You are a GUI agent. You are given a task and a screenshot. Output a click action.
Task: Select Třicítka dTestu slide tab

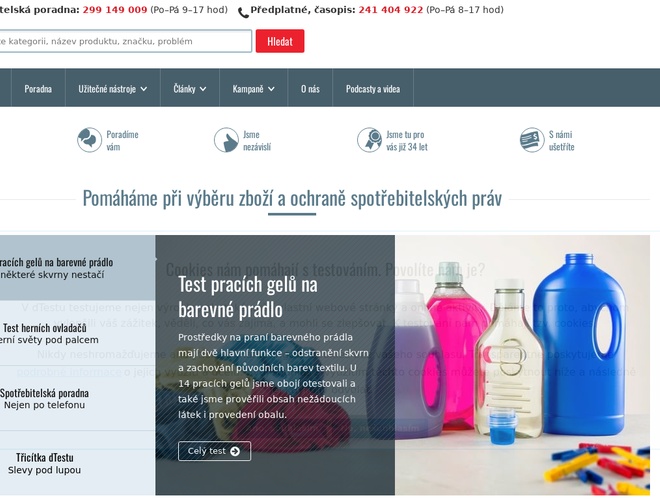45,463
